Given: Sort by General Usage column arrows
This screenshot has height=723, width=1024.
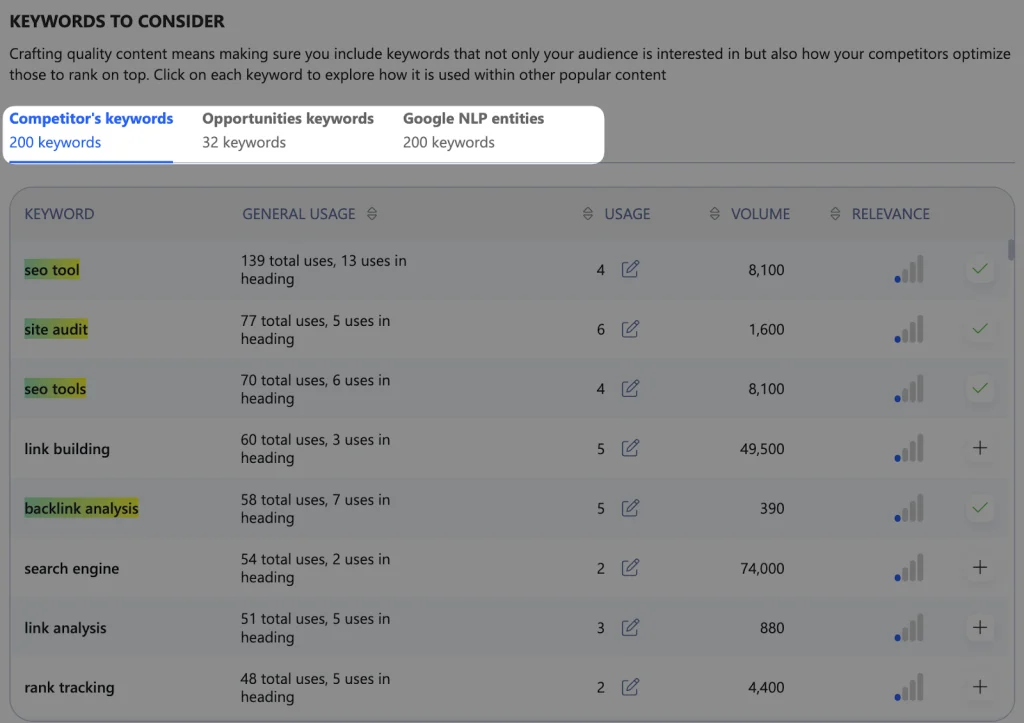Looking at the screenshot, I should tap(372, 214).
